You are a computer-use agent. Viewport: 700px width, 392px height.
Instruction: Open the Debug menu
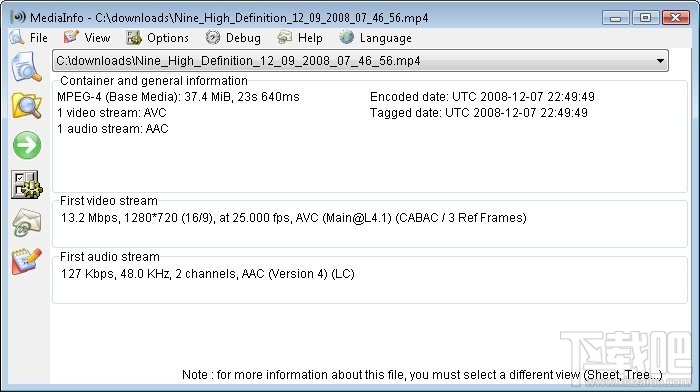click(243, 38)
